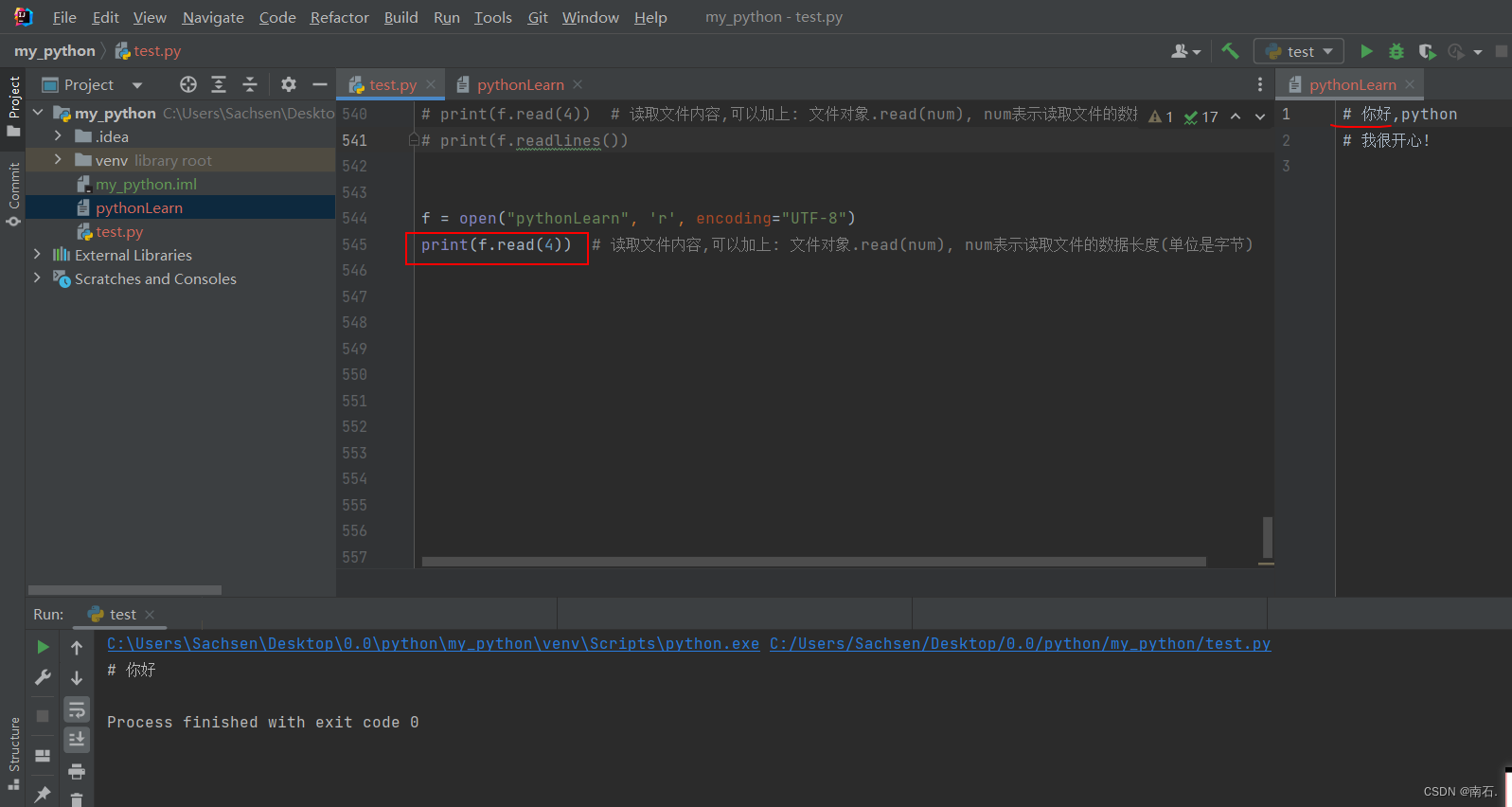Stop process in Run panel
Screen dimensions: 1512x807
[43, 715]
